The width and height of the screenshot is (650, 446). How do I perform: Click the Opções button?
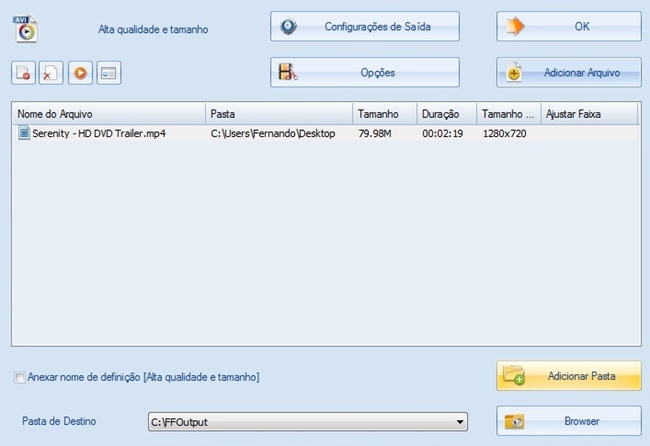[x=365, y=73]
